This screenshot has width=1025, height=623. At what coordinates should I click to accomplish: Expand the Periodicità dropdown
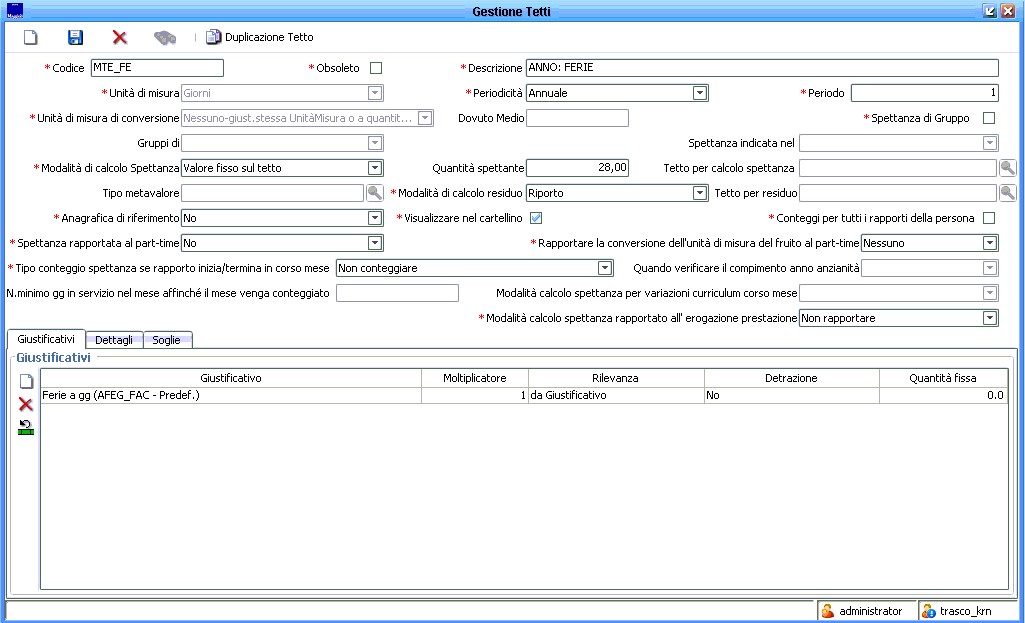pyautogui.click(x=700, y=93)
